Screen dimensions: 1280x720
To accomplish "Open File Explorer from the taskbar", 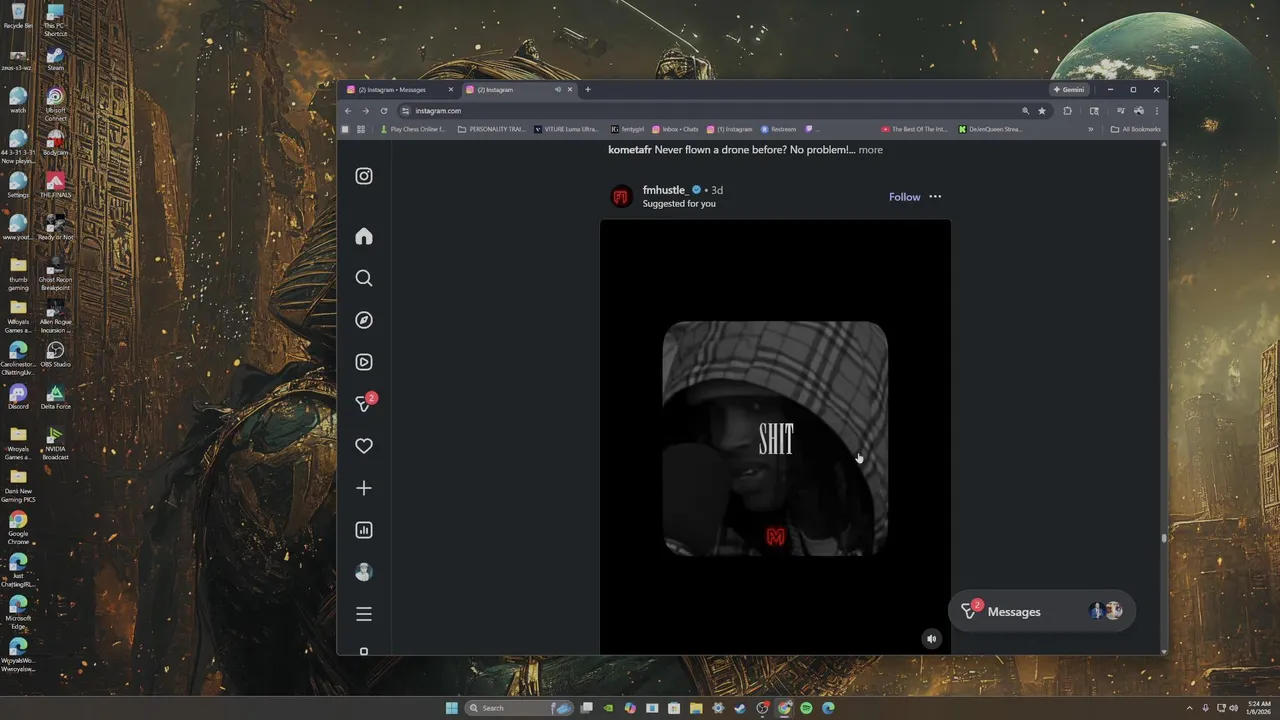I will 696,708.
